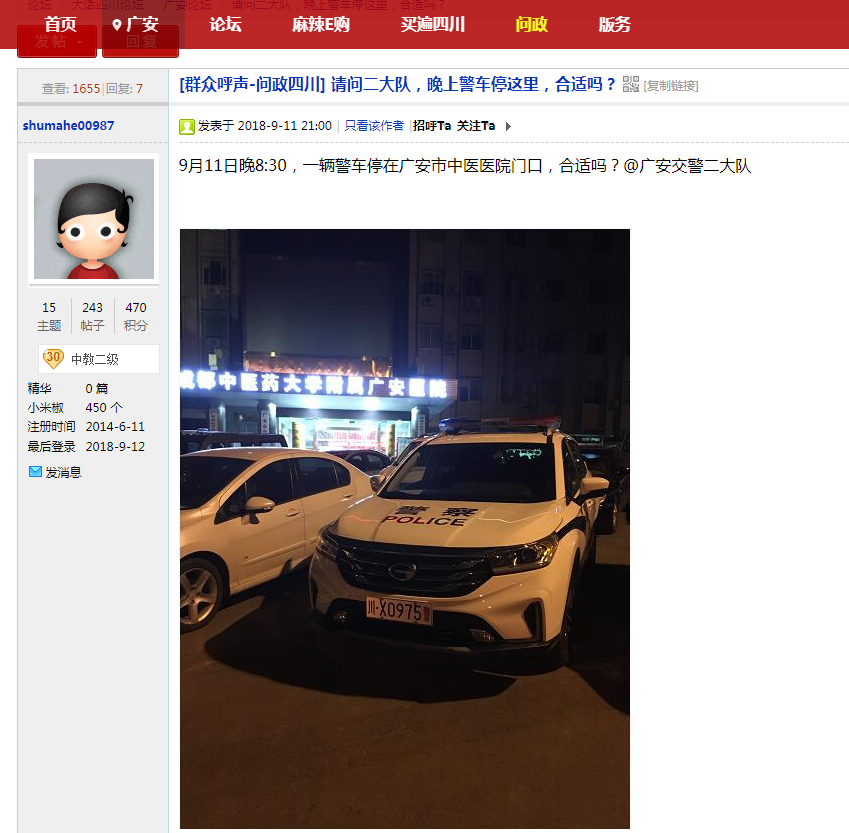Viewport: 849px width, 833px height.
Task: Click the 回复 button under the navigation
Action: (x=141, y=41)
